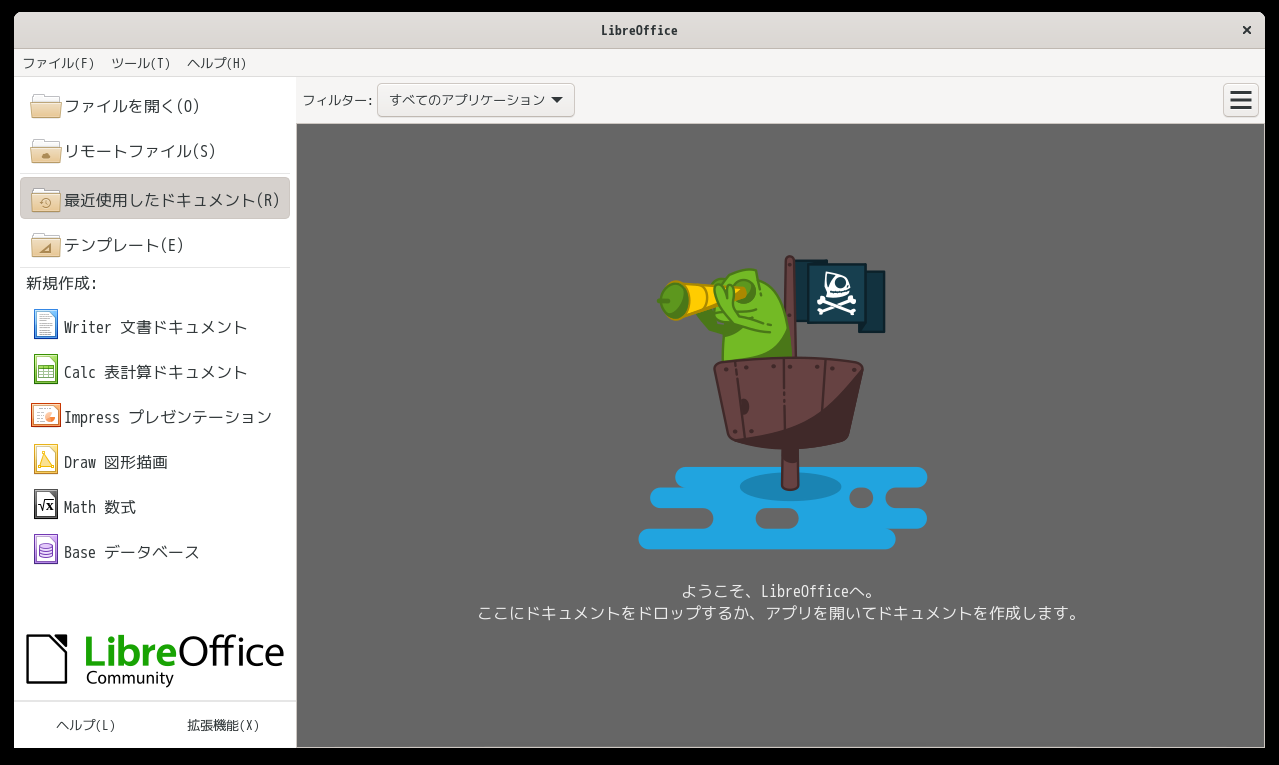The width and height of the screenshot is (1279, 765).
Task: Click the Math formula icon
Action: click(x=46, y=505)
